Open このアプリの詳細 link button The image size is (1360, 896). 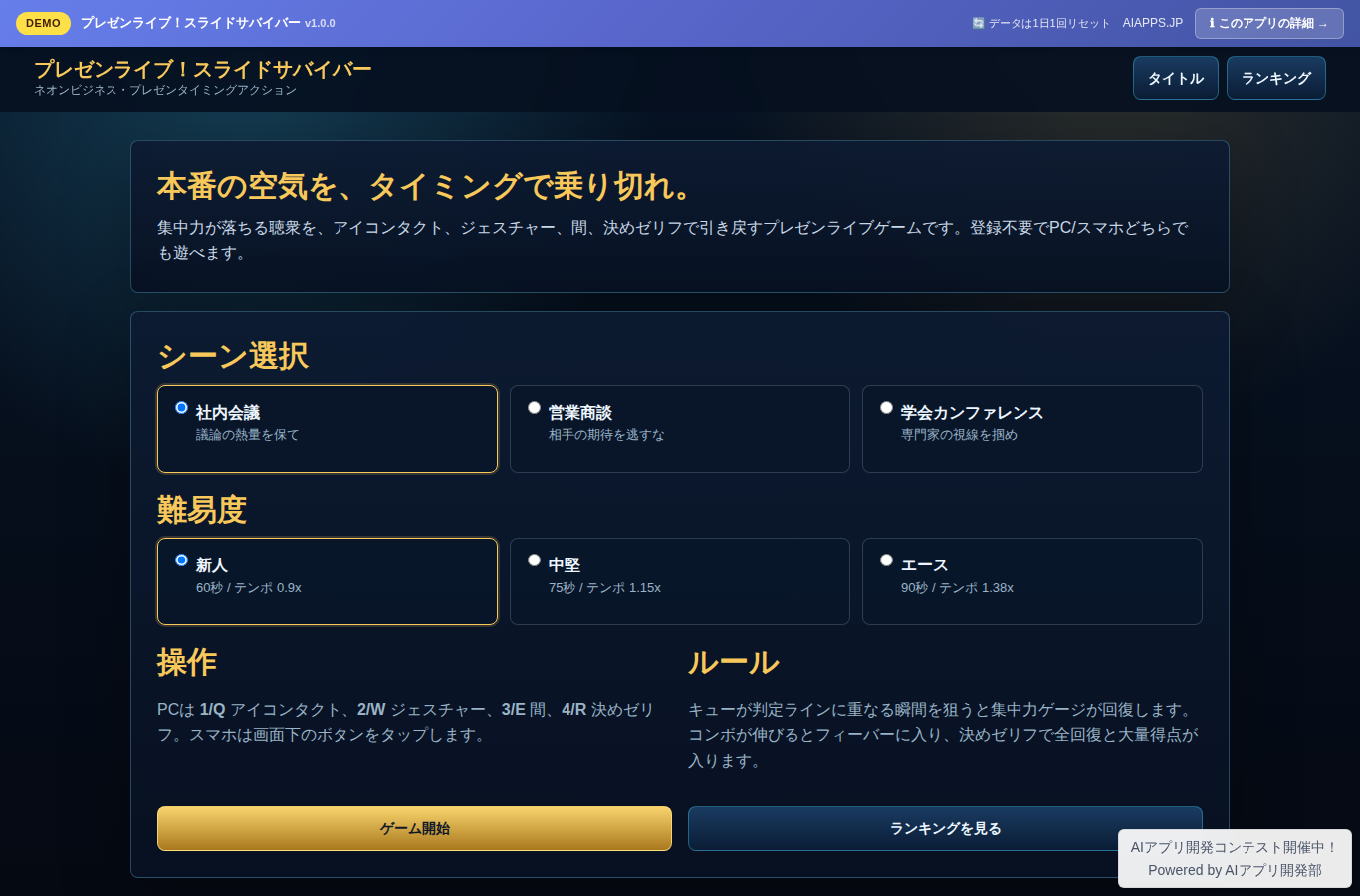pyautogui.click(x=1269, y=23)
